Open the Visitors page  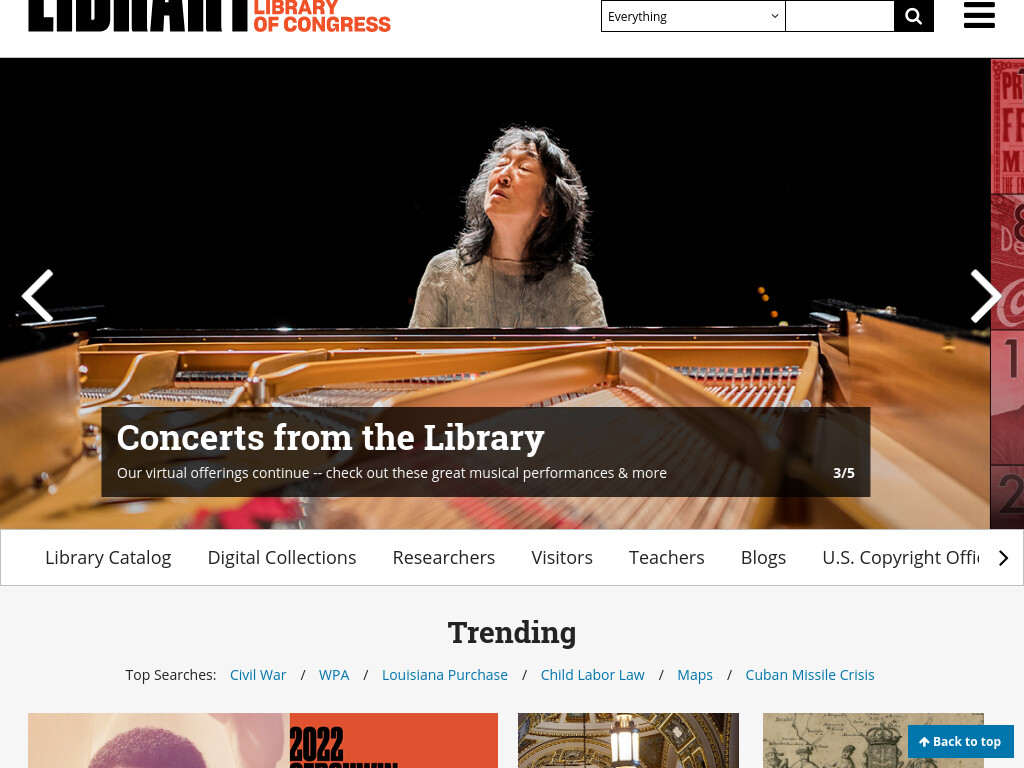[562, 557]
